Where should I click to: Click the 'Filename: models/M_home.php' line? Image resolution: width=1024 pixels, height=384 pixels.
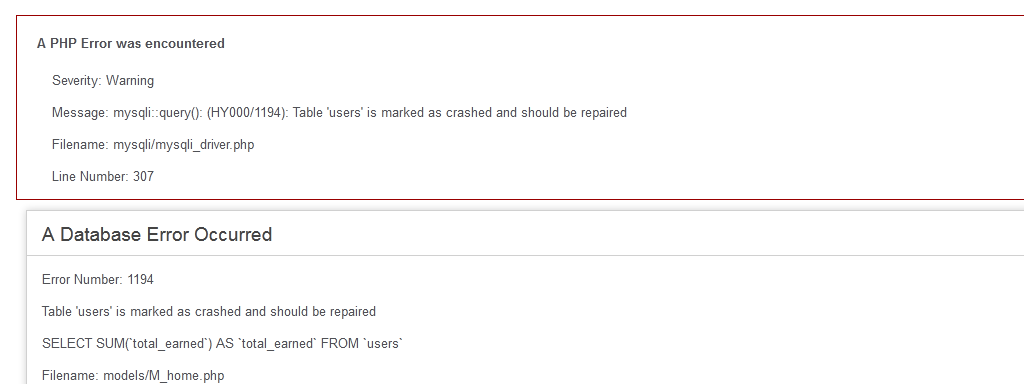point(133,376)
